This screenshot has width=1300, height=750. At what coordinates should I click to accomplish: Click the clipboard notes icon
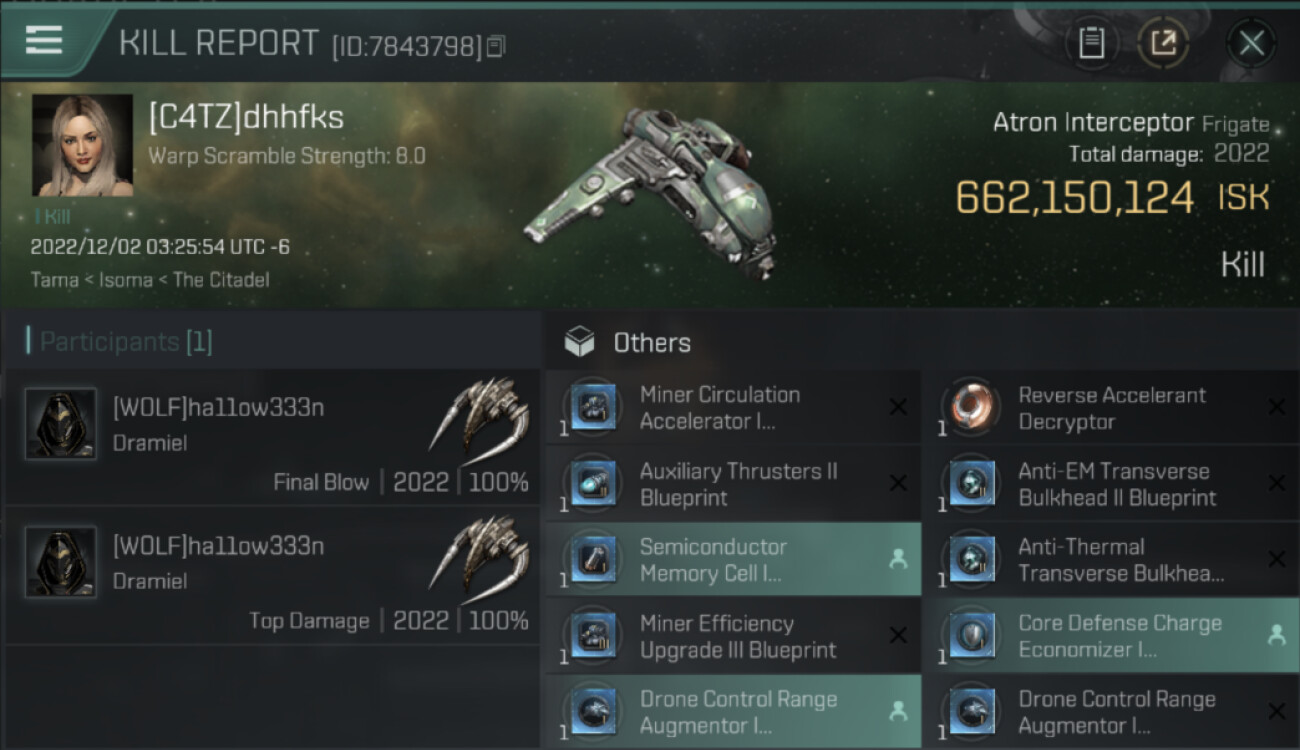coord(1092,43)
